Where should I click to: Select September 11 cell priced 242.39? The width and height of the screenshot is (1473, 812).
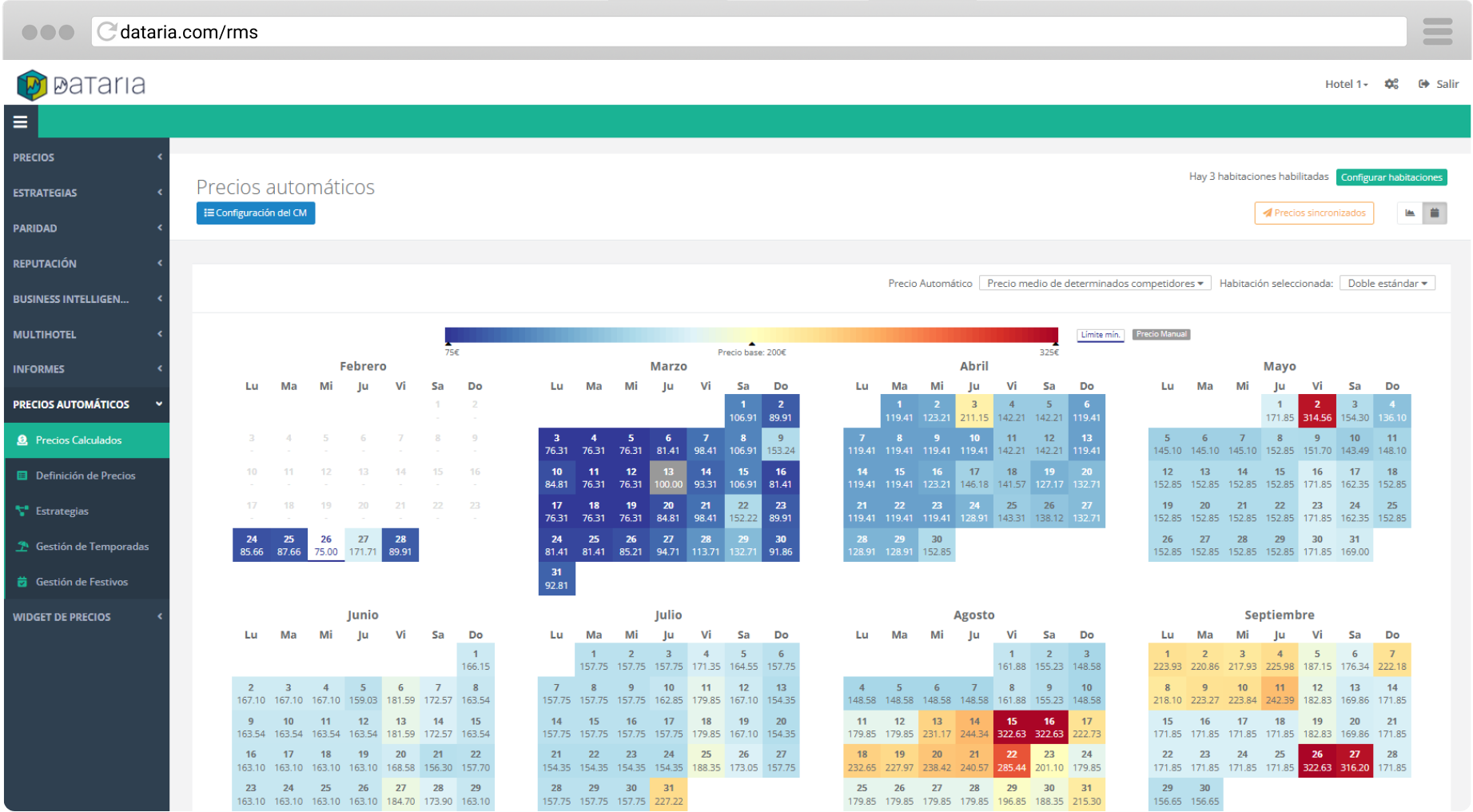1280,694
